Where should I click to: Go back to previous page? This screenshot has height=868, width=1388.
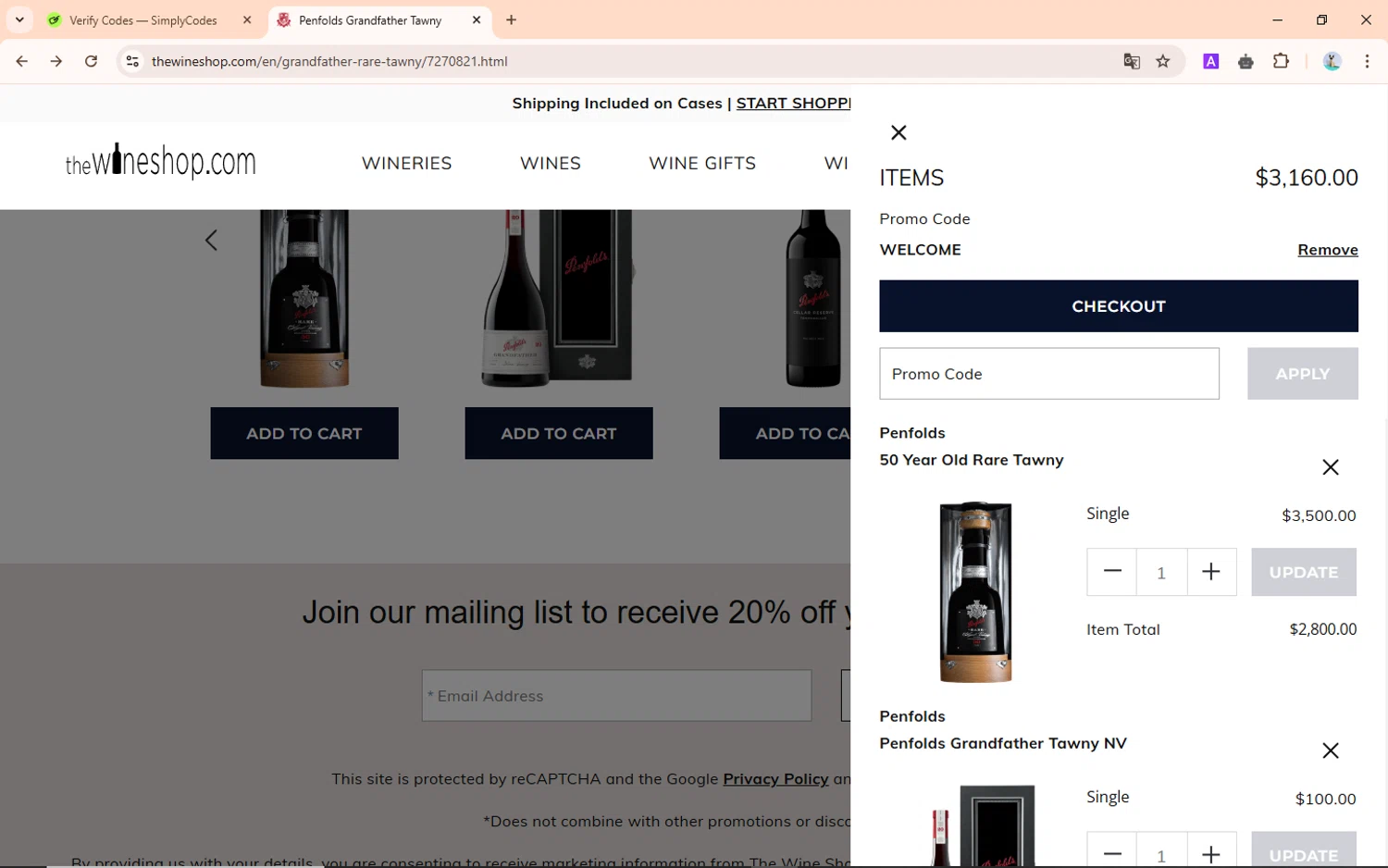pyautogui.click(x=22, y=61)
